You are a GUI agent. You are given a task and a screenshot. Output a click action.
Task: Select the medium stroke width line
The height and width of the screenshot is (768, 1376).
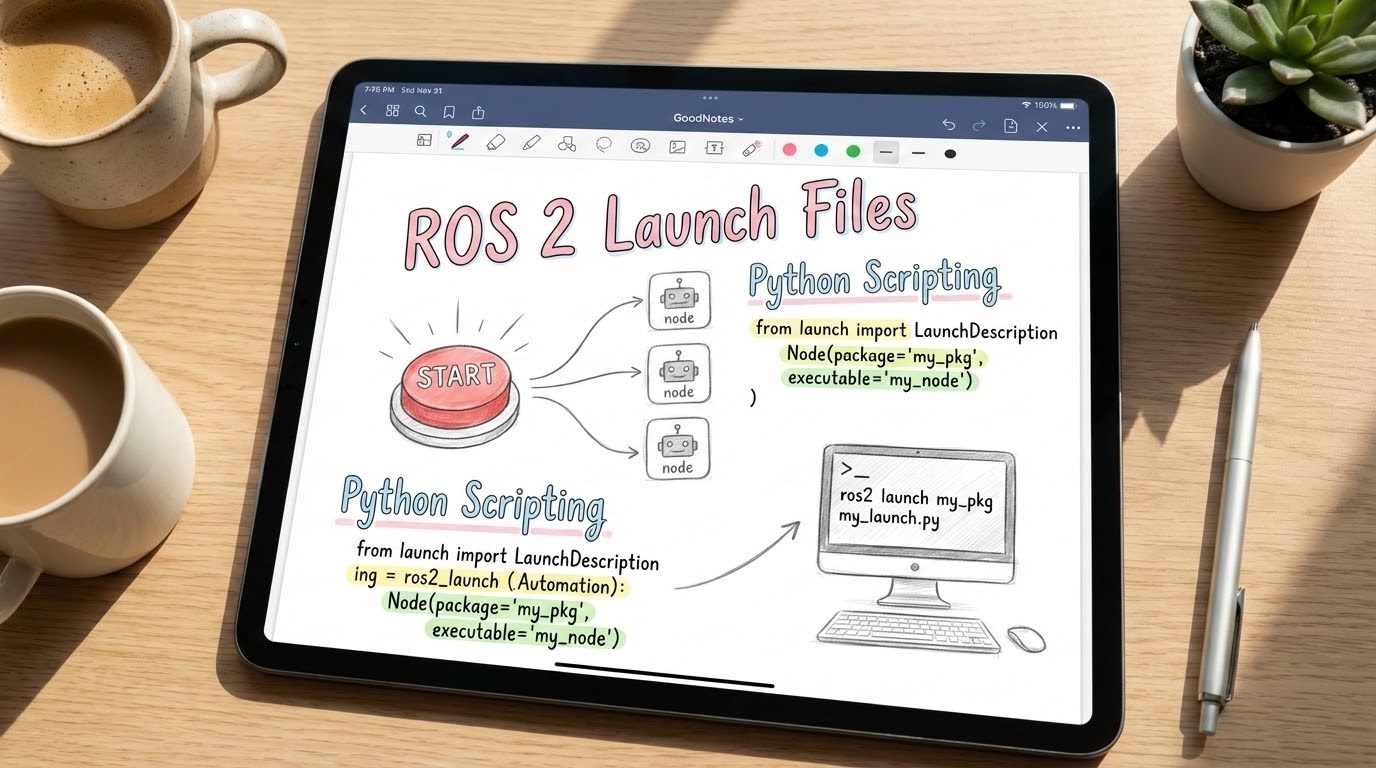click(919, 153)
